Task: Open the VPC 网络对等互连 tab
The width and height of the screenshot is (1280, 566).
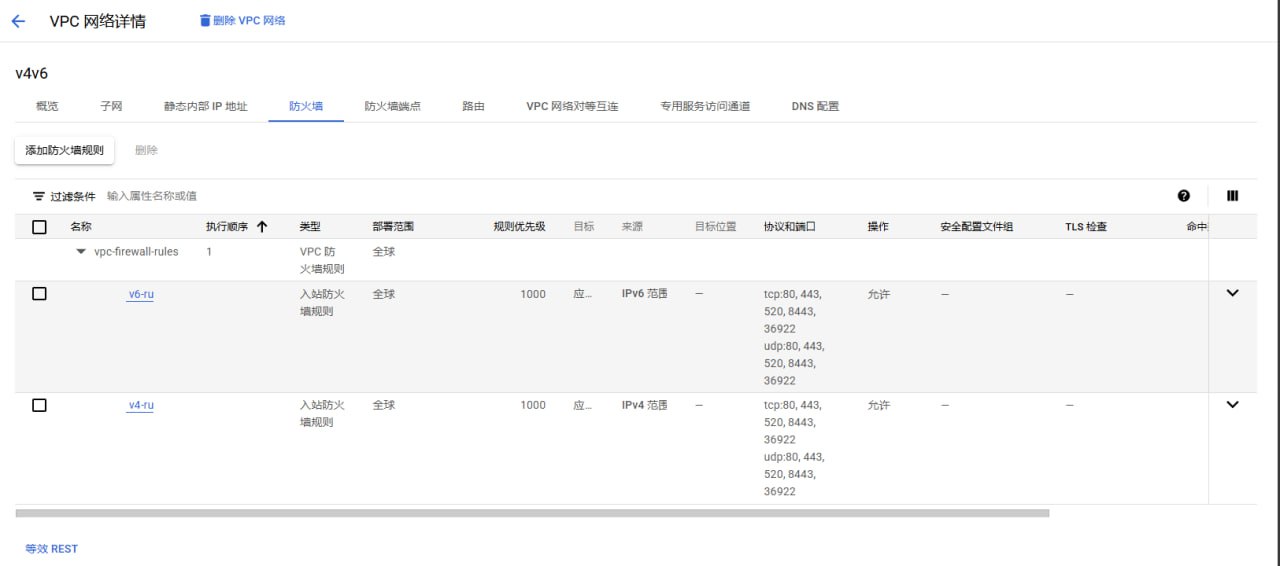Action: pyautogui.click(x=572, y=106)
